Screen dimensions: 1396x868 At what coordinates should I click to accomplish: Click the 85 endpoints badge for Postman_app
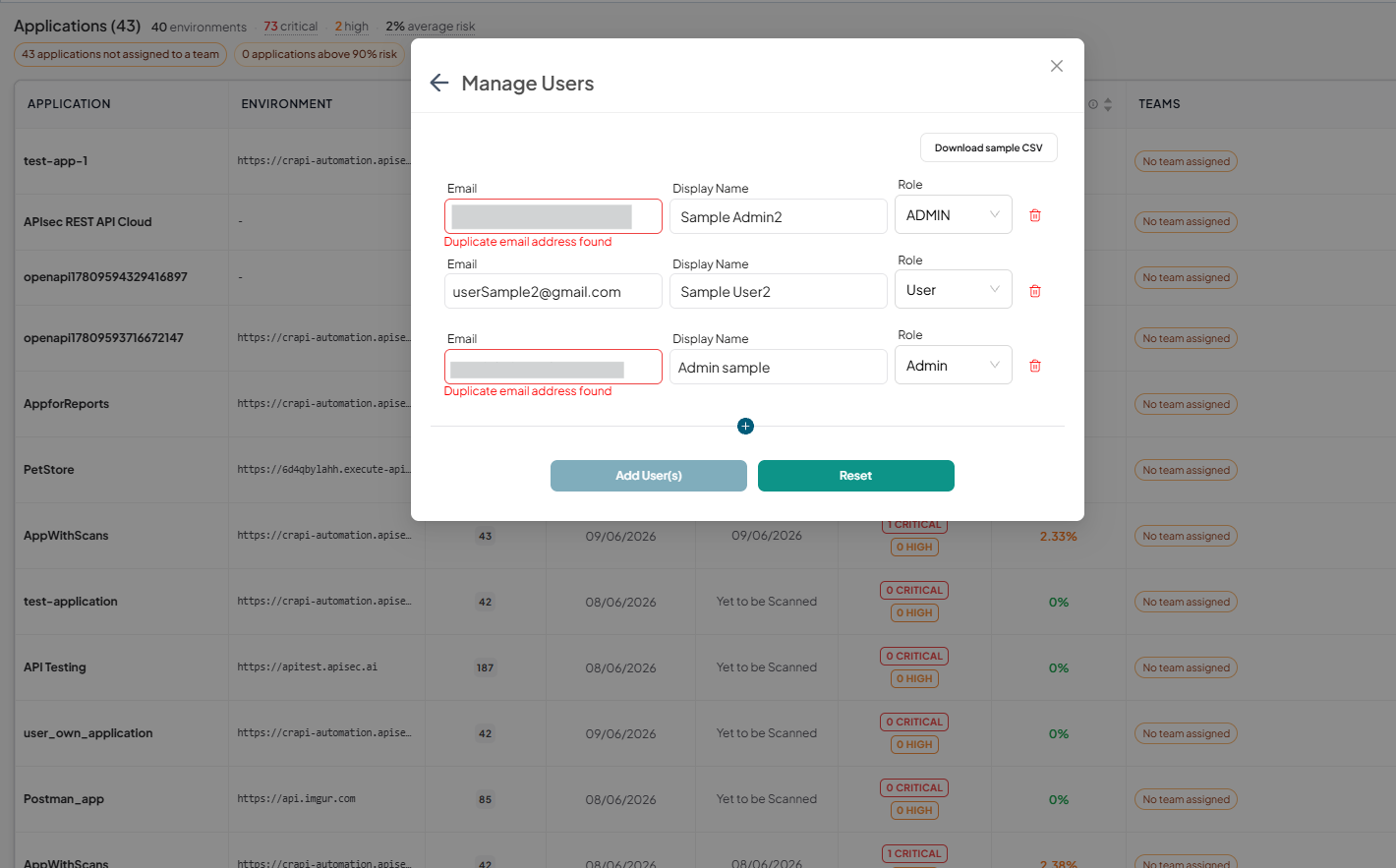point(486,799)
